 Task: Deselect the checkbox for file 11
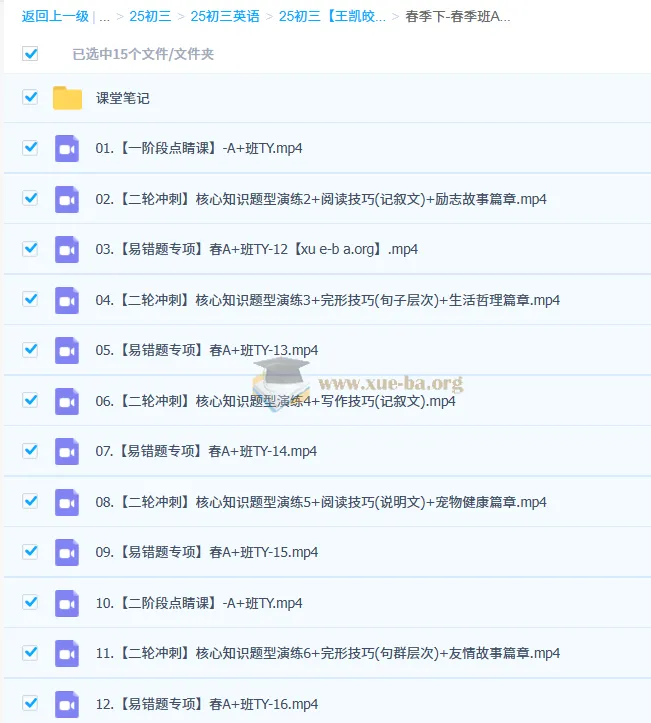click(x=30, y=653)
